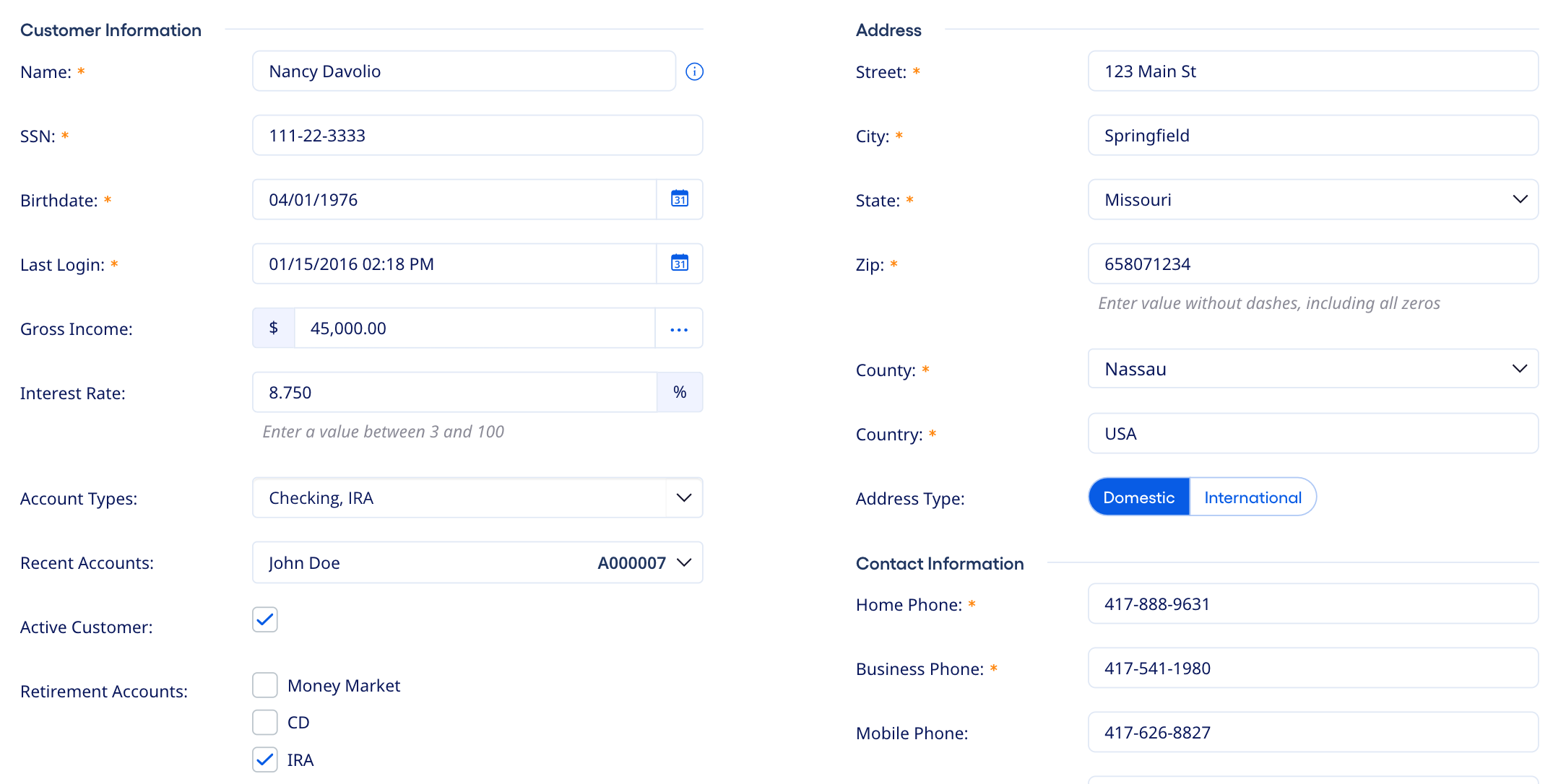Uncheck the Active Customer checkbox
This screenshot has height=784, width=1553.
coord(264,619)
